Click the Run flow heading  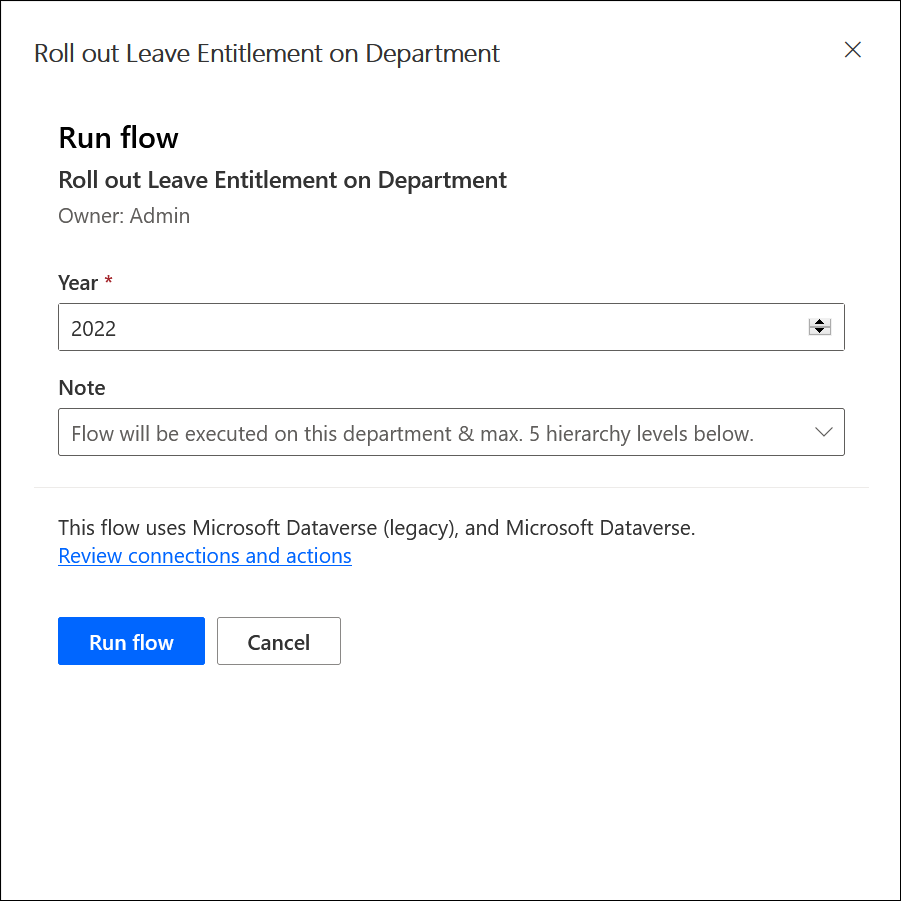click(x=119, y=138)
